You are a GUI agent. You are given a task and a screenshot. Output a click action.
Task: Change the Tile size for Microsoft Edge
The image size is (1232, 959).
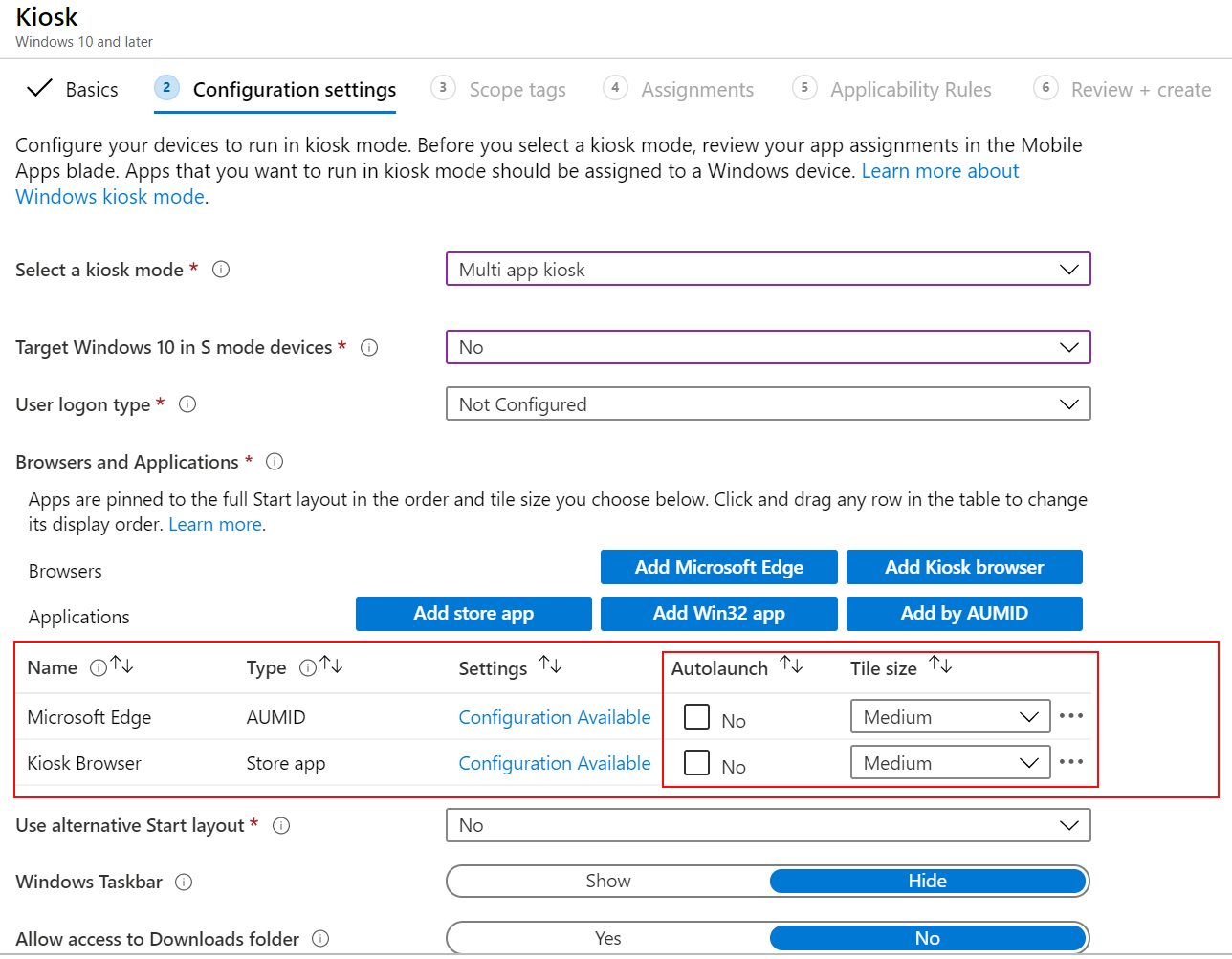click(950, 715)
